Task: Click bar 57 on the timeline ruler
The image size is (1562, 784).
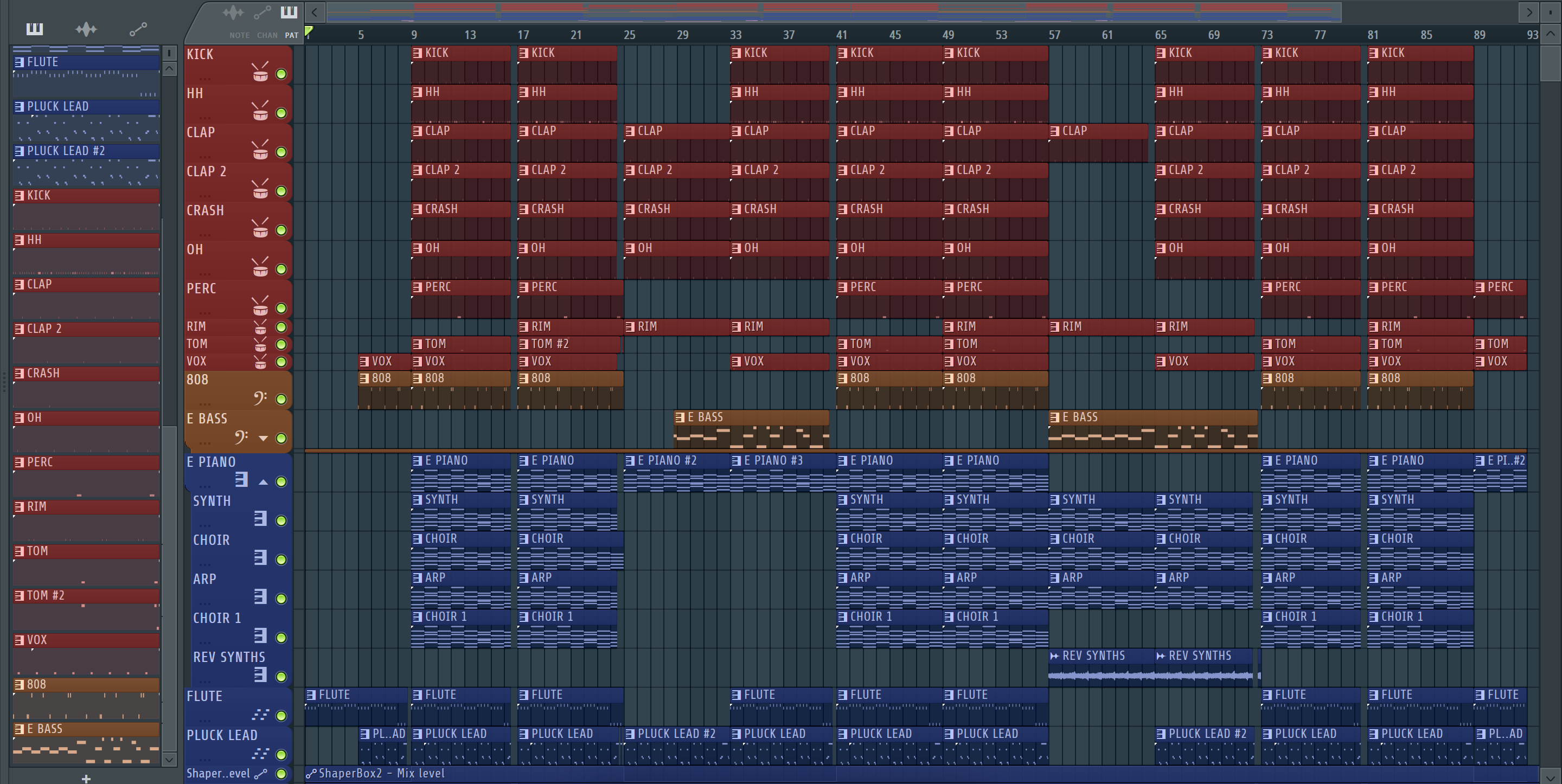Action: point(1054,35)
